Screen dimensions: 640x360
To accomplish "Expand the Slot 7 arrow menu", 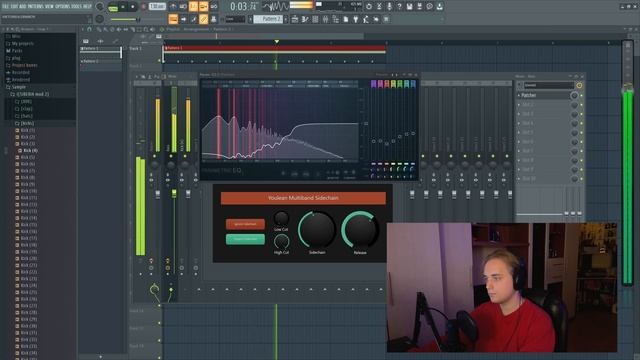I will coord(519,151).
